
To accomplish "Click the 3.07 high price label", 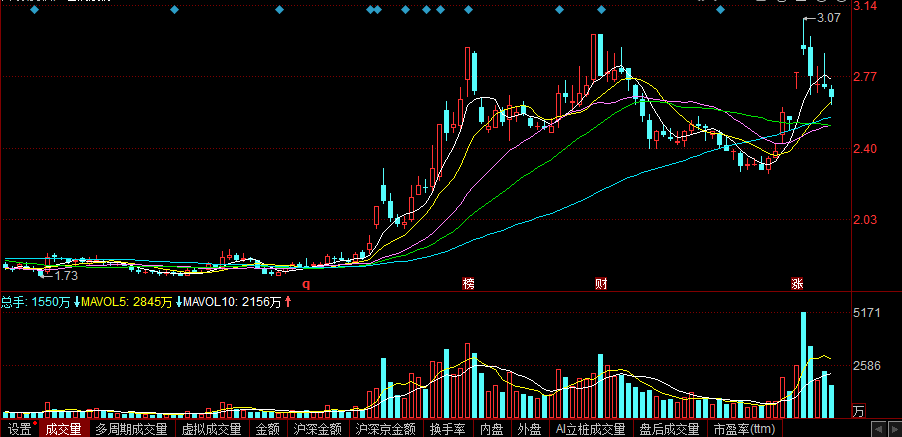I will (828, 18).
